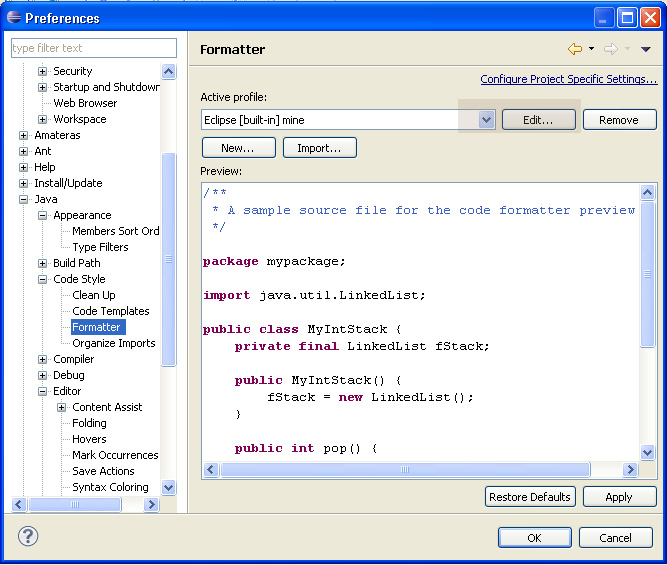Click the Edit... profile button
The image size is (667, 565).
point(538,120)
